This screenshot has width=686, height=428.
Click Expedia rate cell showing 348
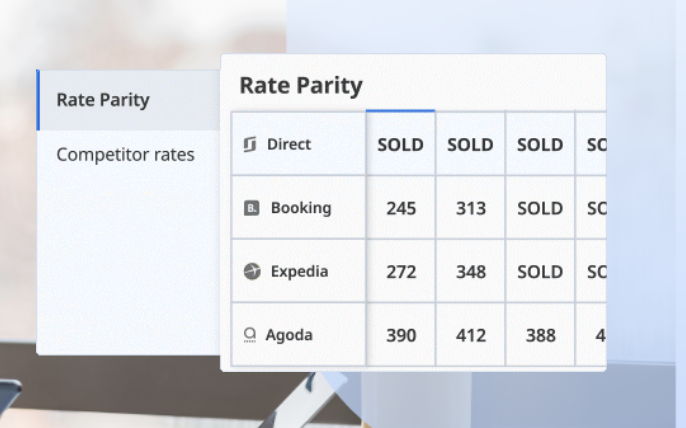(470, 272)
